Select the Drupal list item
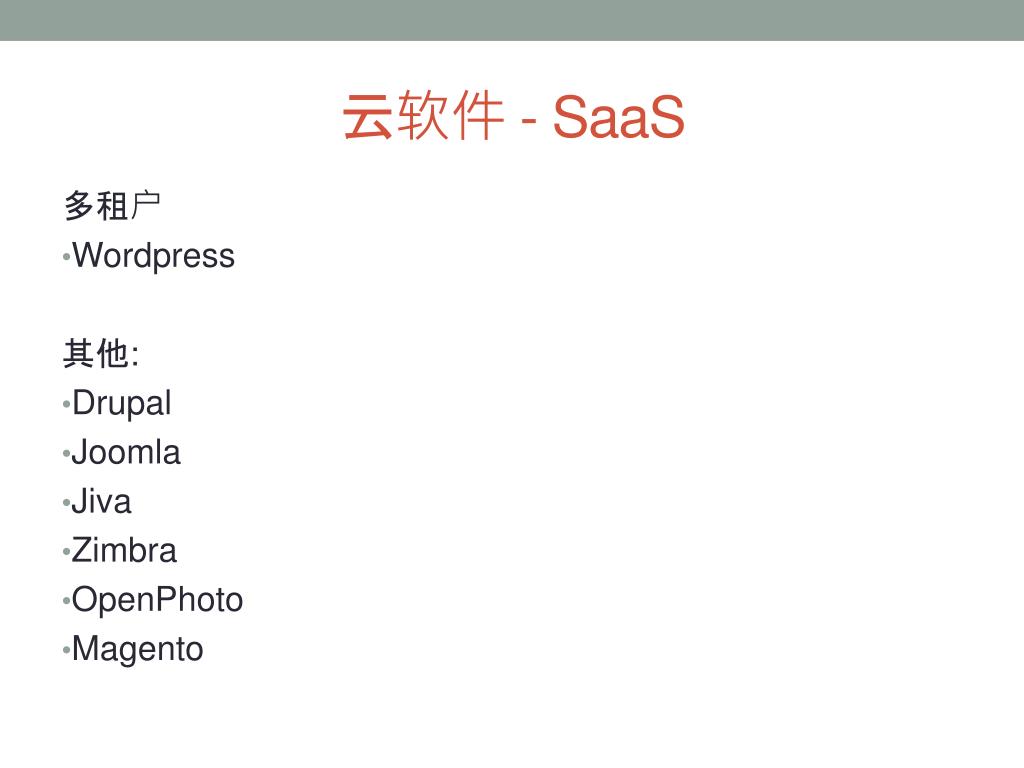The width and height of the screenshot is (1024, 768). point(122,403)
